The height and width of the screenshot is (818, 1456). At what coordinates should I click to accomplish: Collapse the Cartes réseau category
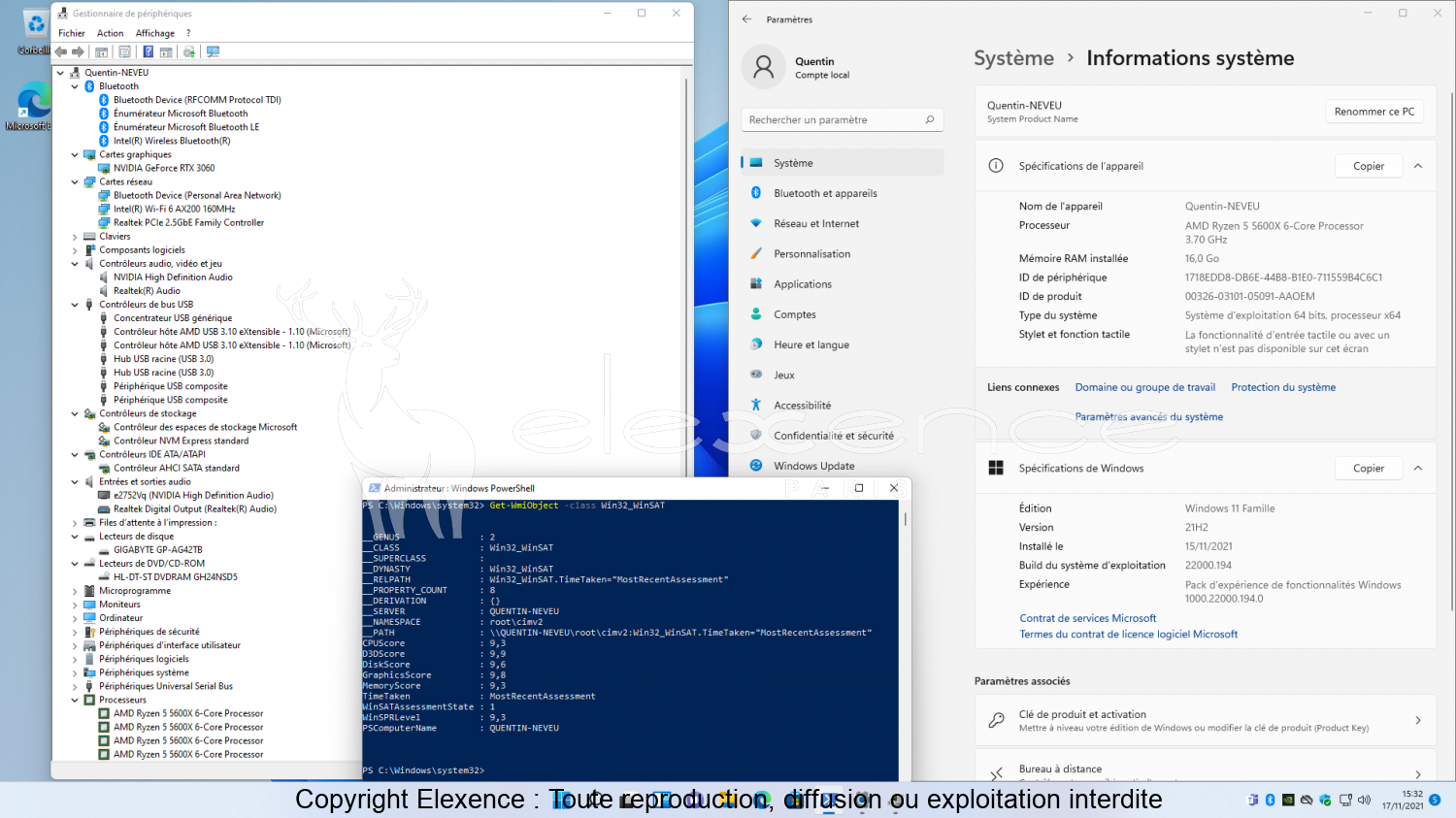(x=75, y=181)
